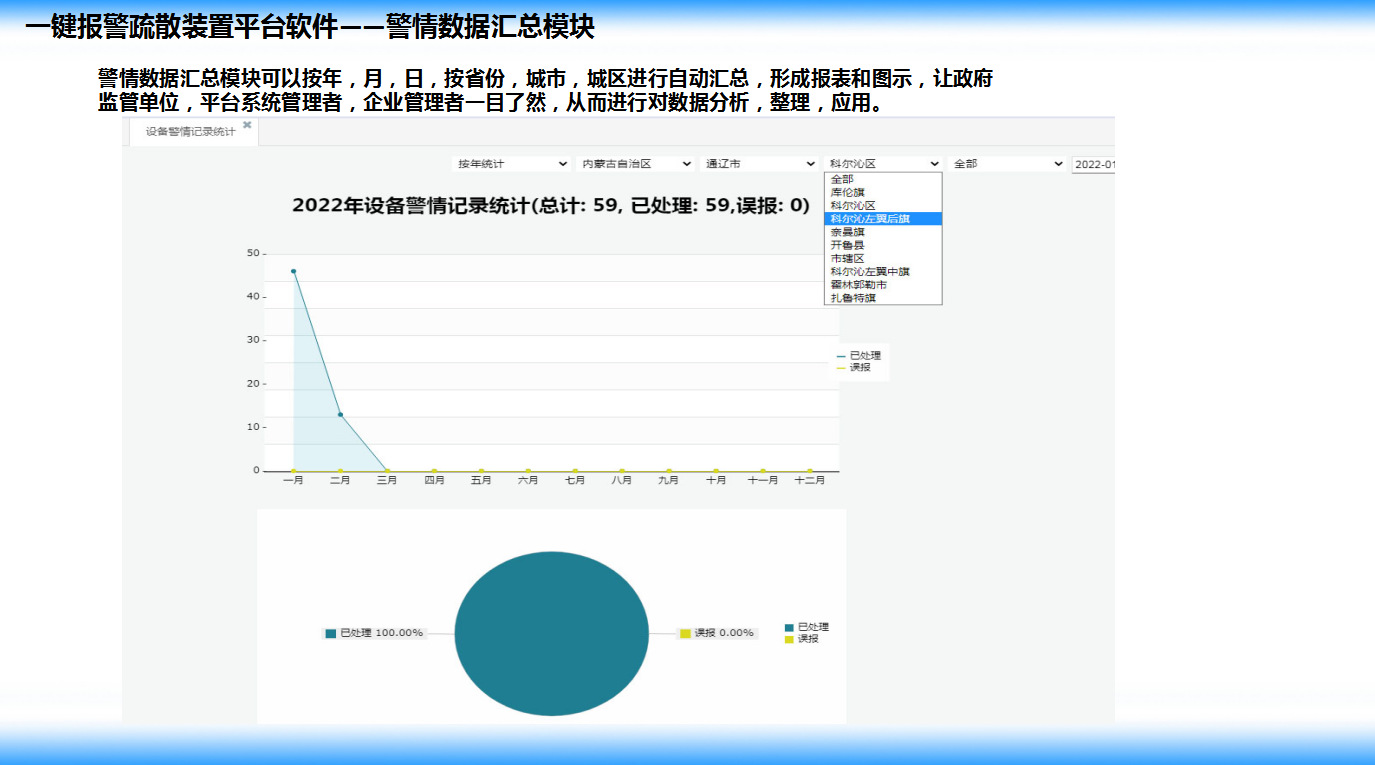
Task: Open the 内蒙古自治区 province dropdown
Action: [x=635, y=164]
